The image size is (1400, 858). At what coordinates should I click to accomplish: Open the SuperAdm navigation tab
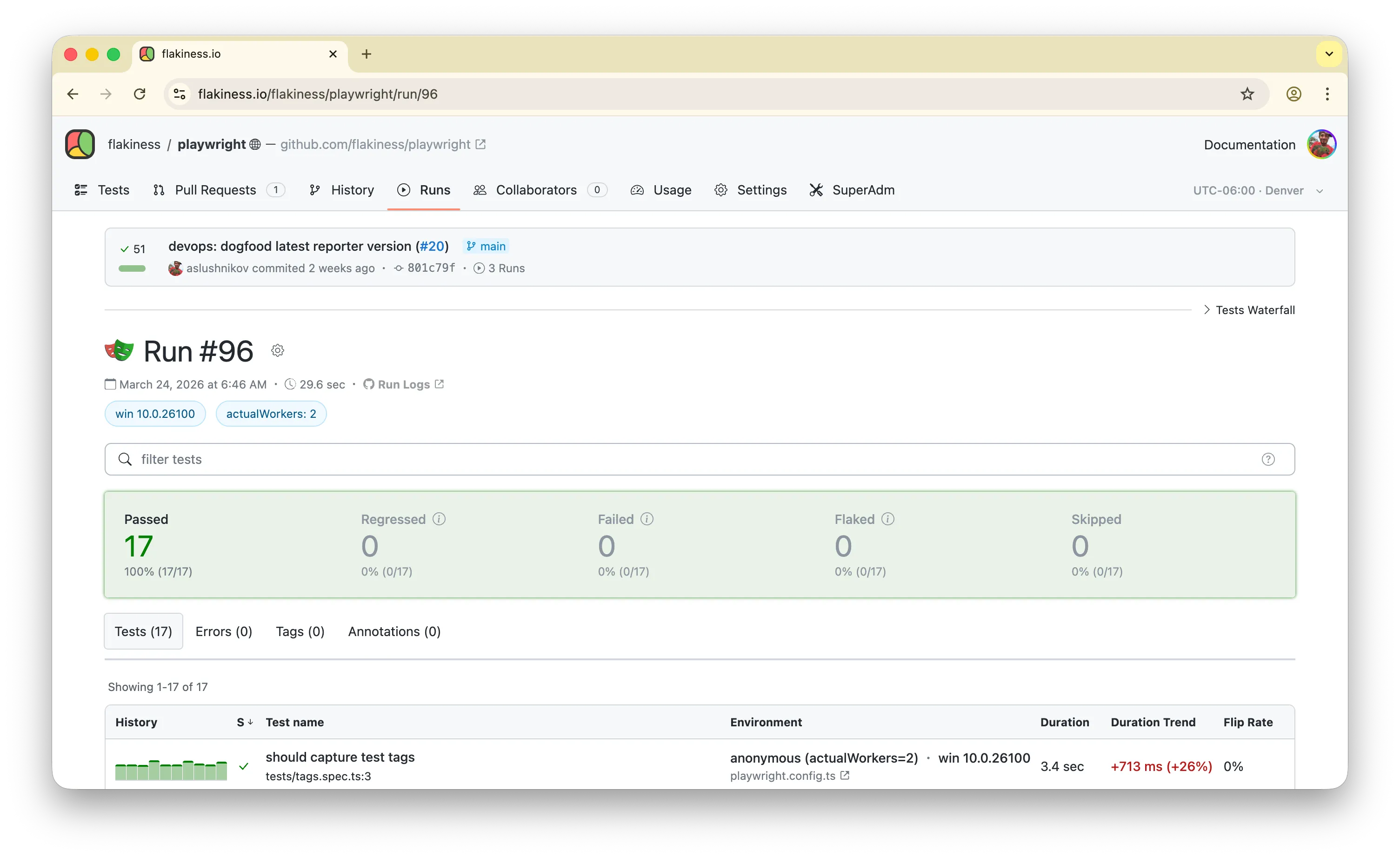point(852,190)
